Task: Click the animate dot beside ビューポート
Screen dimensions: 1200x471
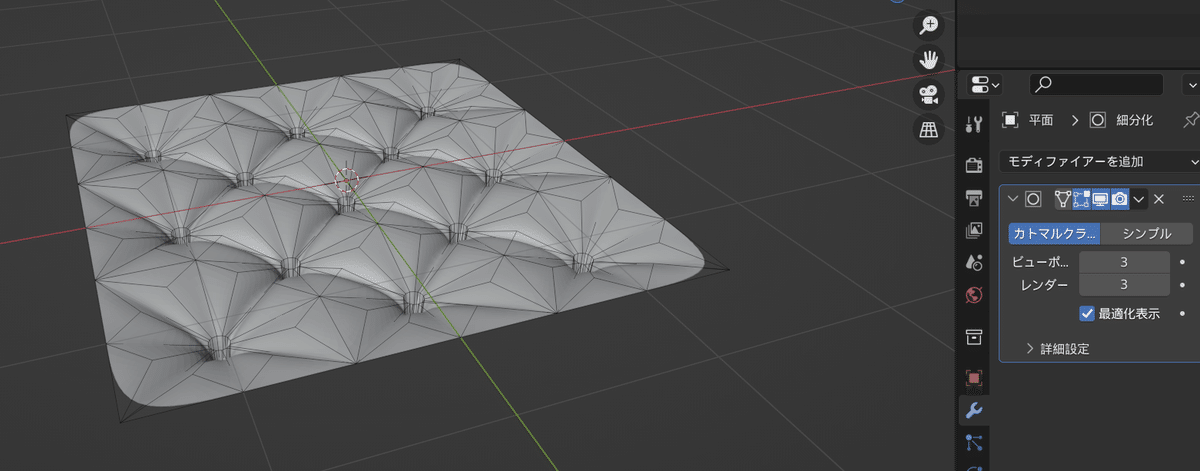Action: (1184, 262)
